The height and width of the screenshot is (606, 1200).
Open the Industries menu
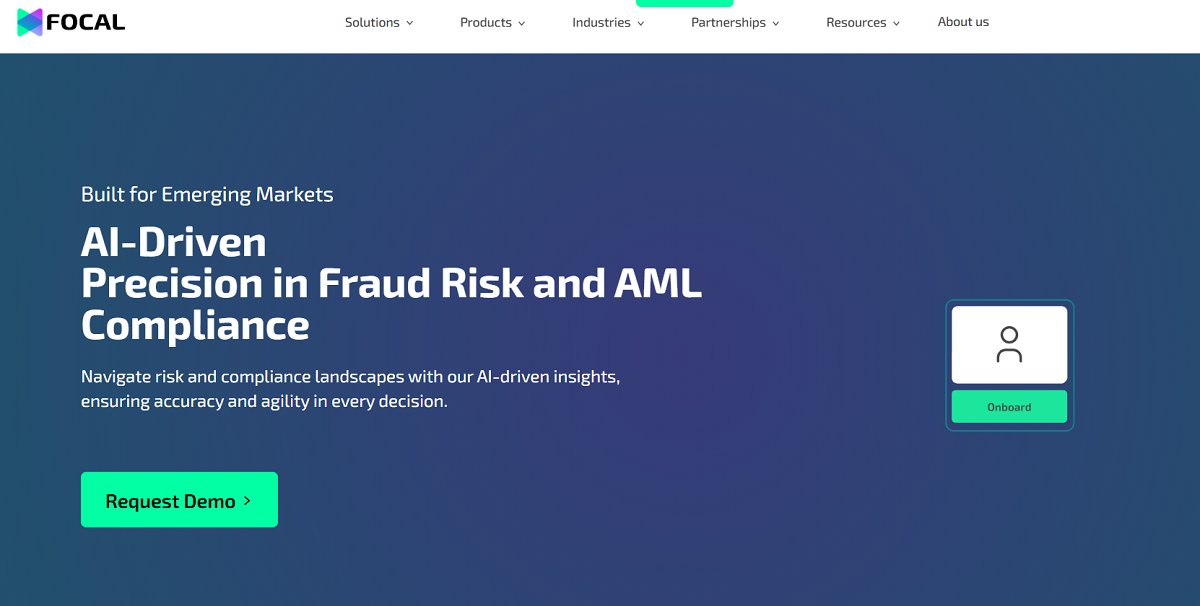click(601, 23)
